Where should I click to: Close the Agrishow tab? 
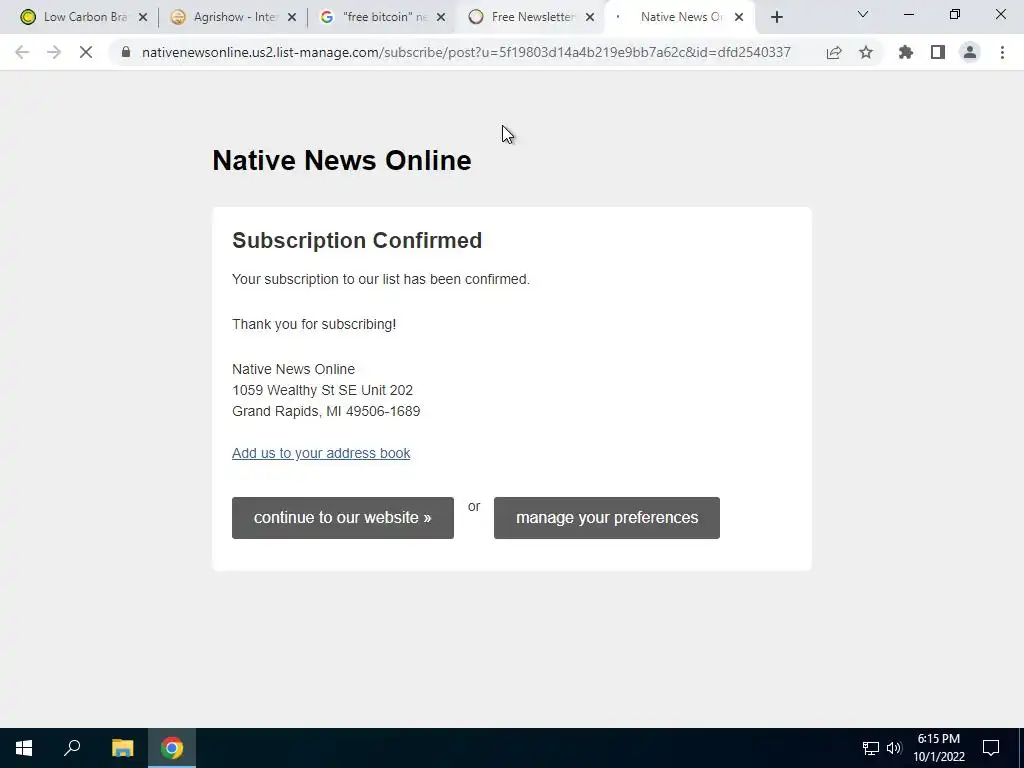(x=292, y=18)
